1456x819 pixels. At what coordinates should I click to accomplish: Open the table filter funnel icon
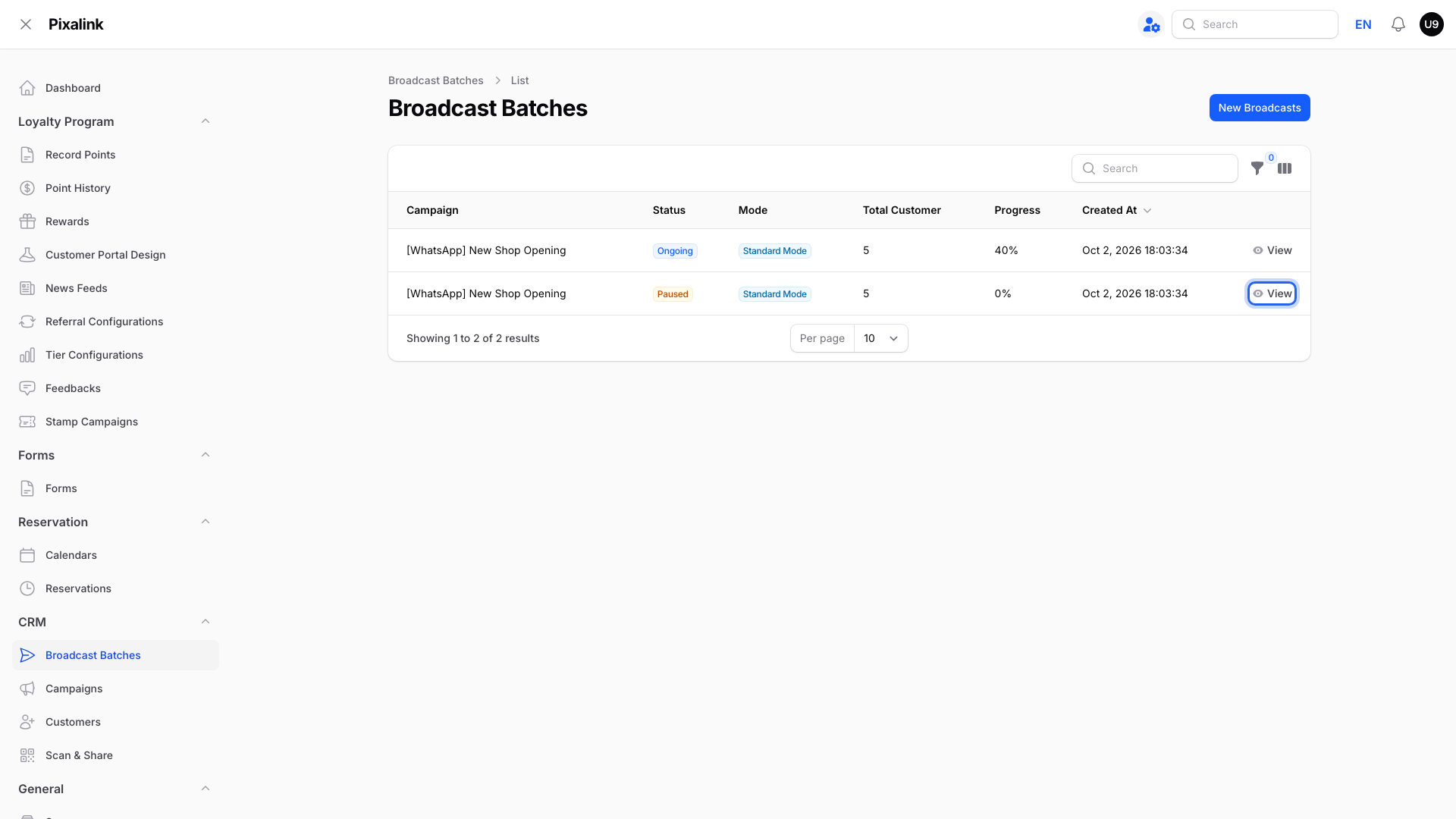[1257, 168]
